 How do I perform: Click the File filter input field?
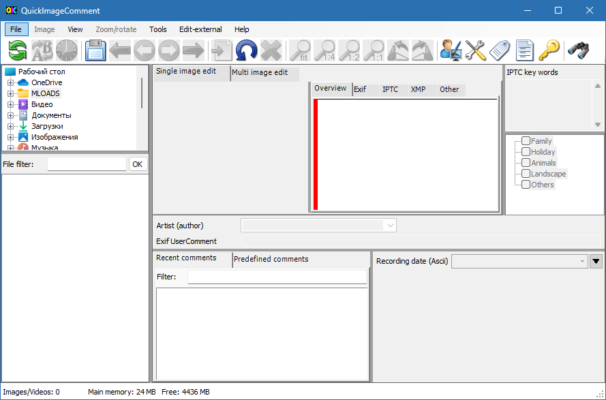[x=87, y=164]
